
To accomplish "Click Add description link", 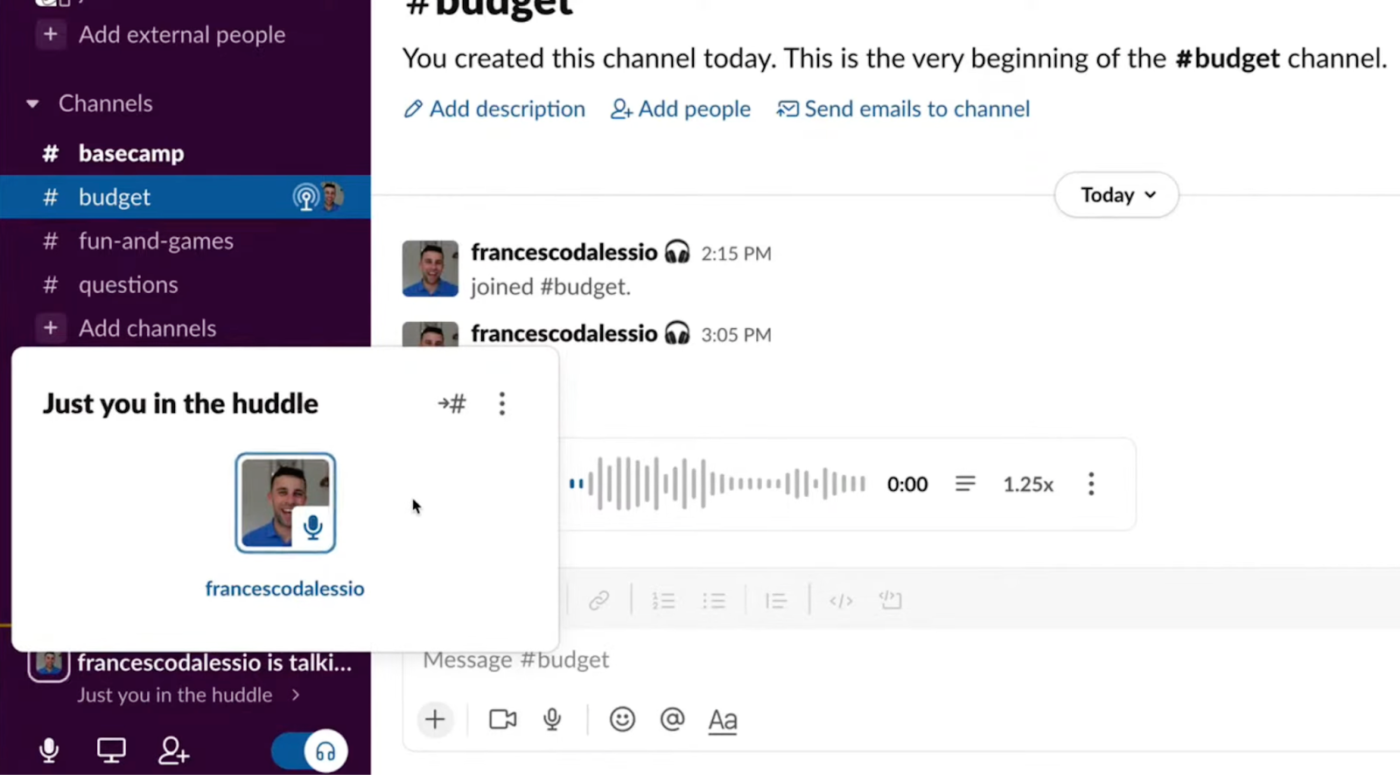I will pos(494,109).
